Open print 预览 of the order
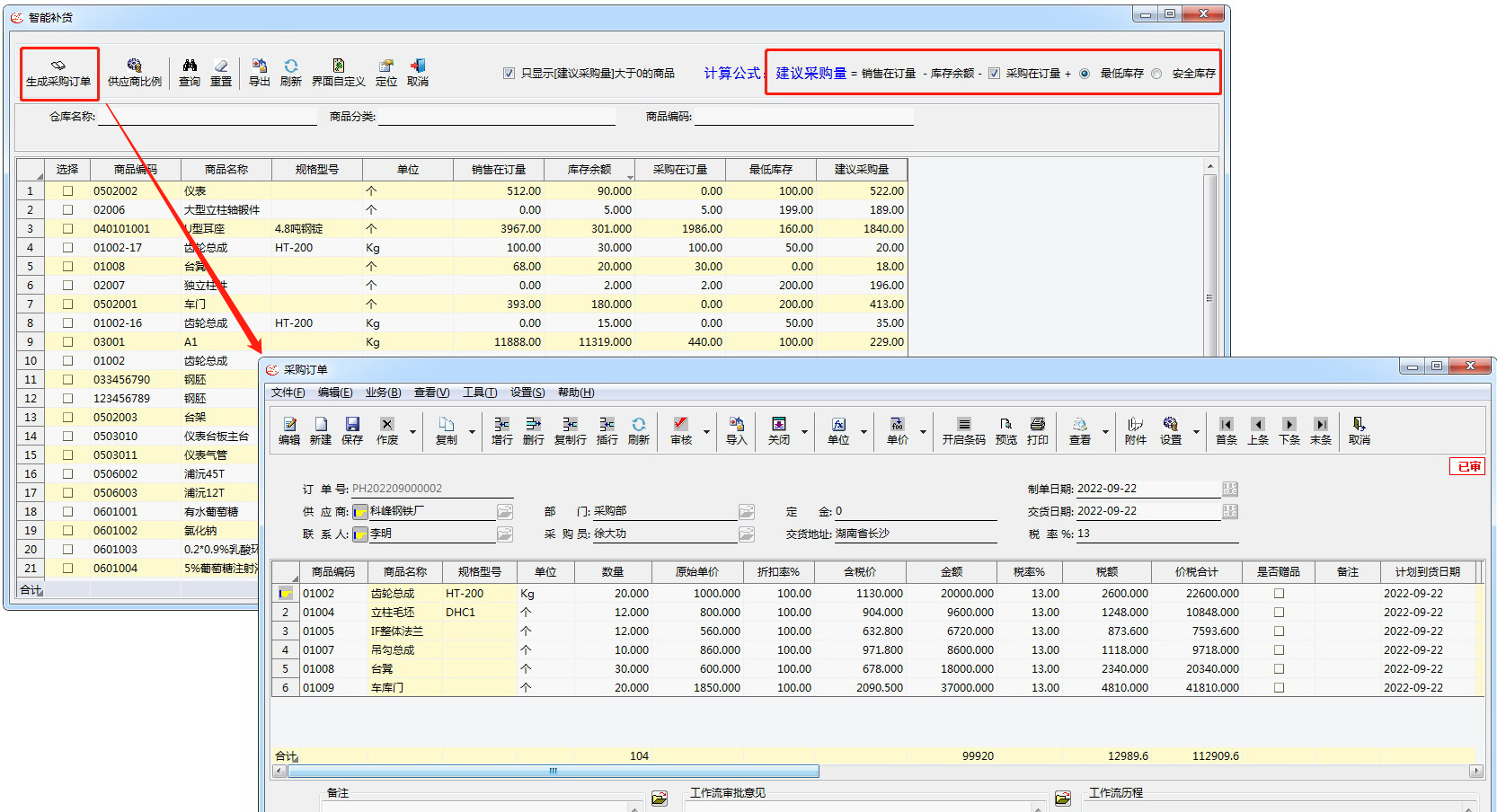 (1006, 431)
